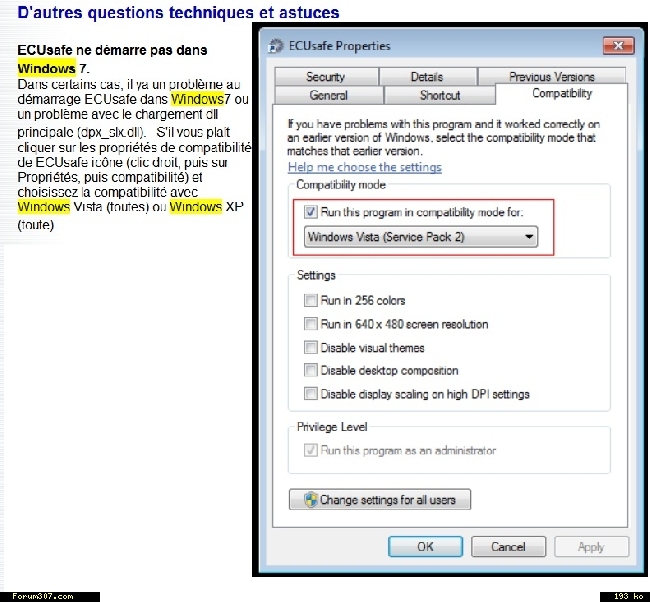The height and width of the screenshot is (602, 650).
Task: Click the Settings group label
Action: tap(316, 275)
